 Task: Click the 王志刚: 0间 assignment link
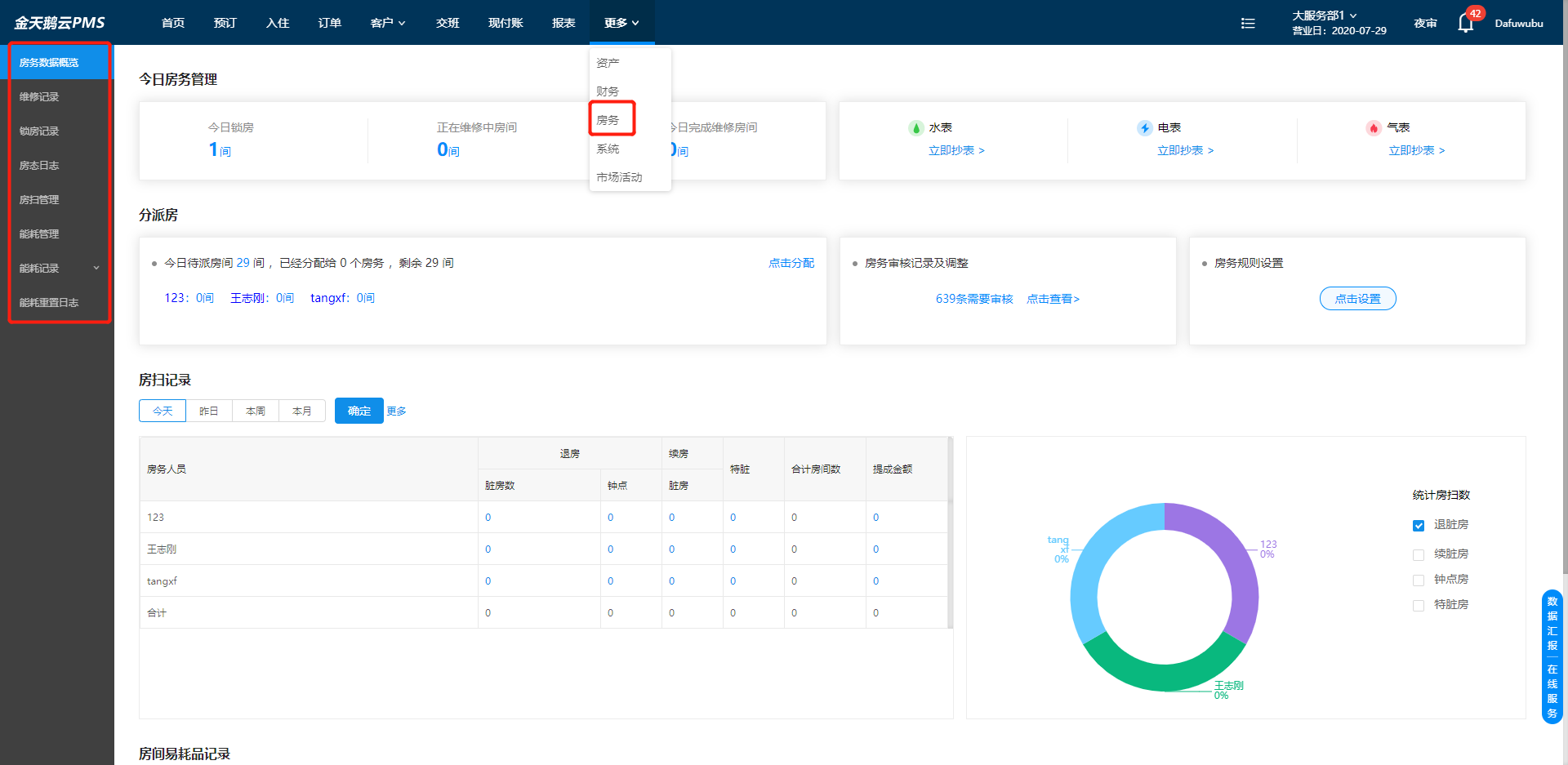click(x=262, y=298)
